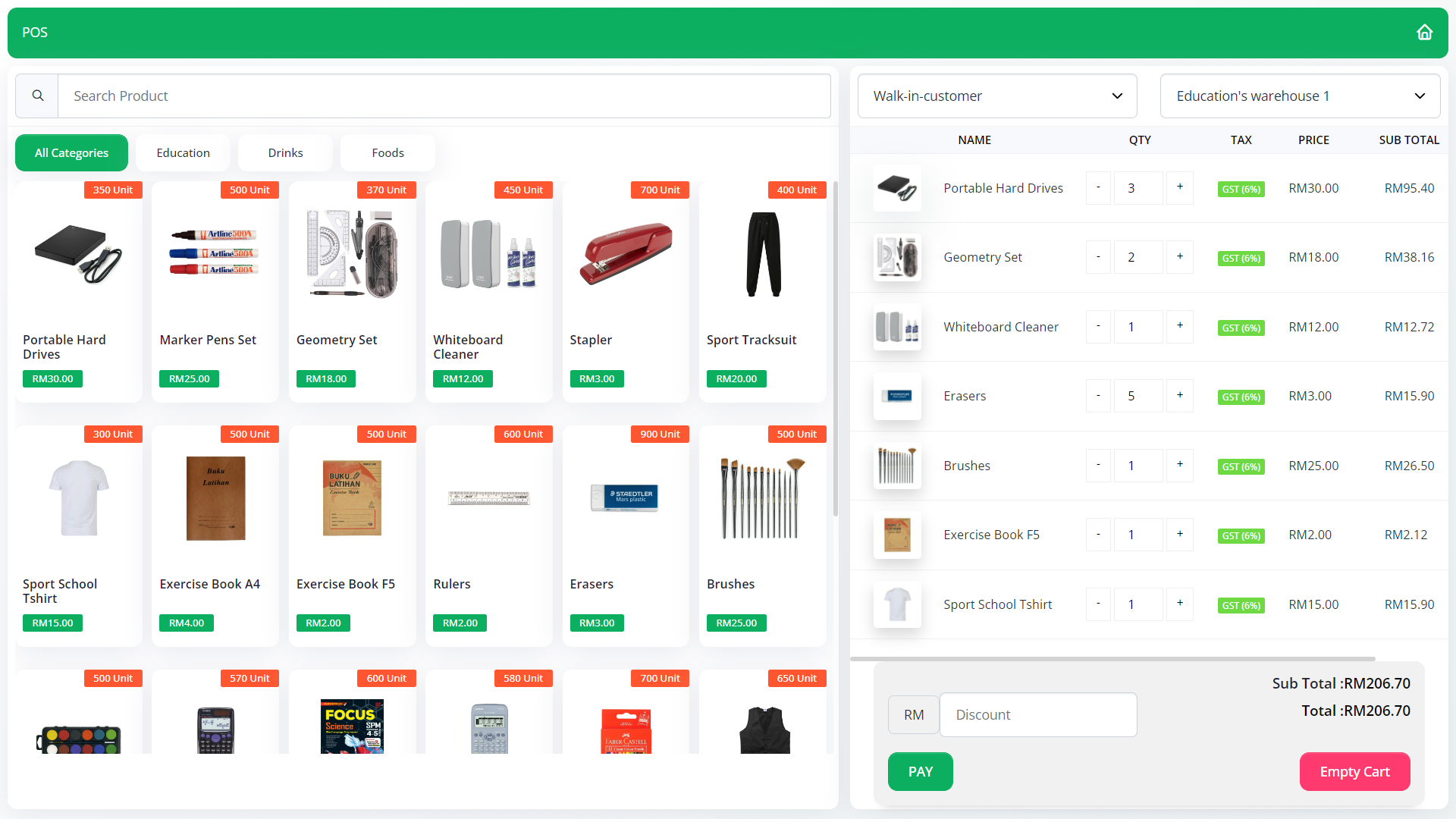The width and height of the screenshot is (1456, 819).
Task: Add Exercise Book A4 to cart
Action: click(215, 536)
